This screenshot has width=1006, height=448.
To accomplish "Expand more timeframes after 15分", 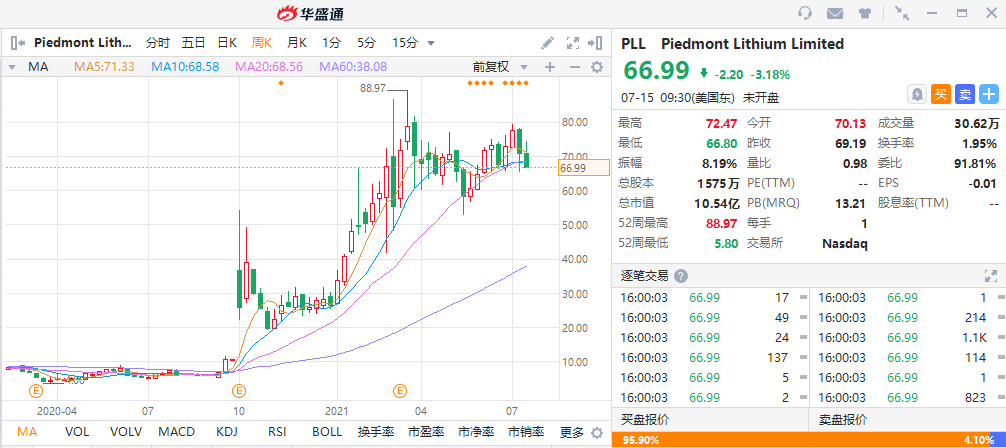I will [x=431, y=43].
